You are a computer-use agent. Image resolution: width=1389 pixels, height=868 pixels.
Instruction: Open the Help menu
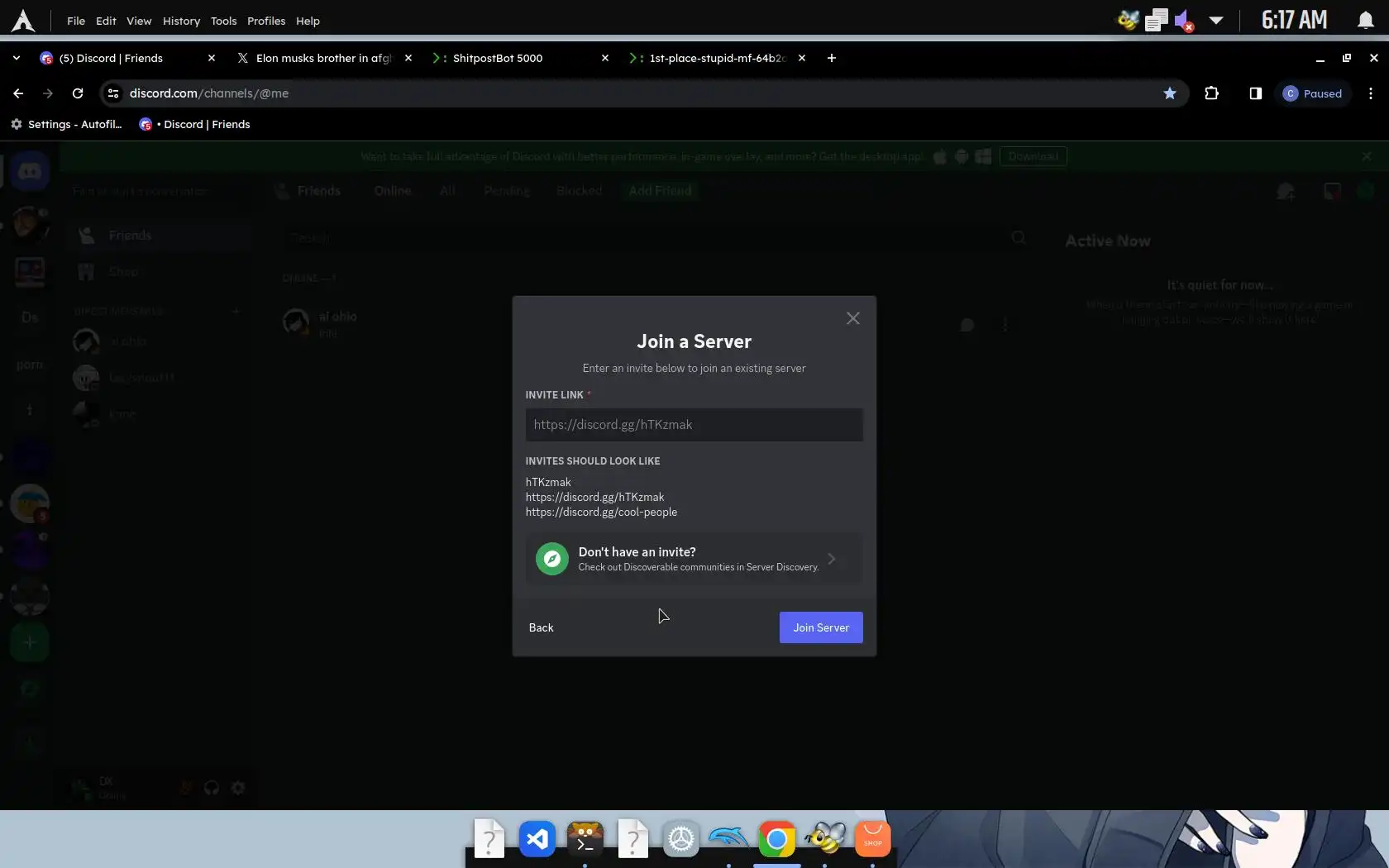pos(308,21)
